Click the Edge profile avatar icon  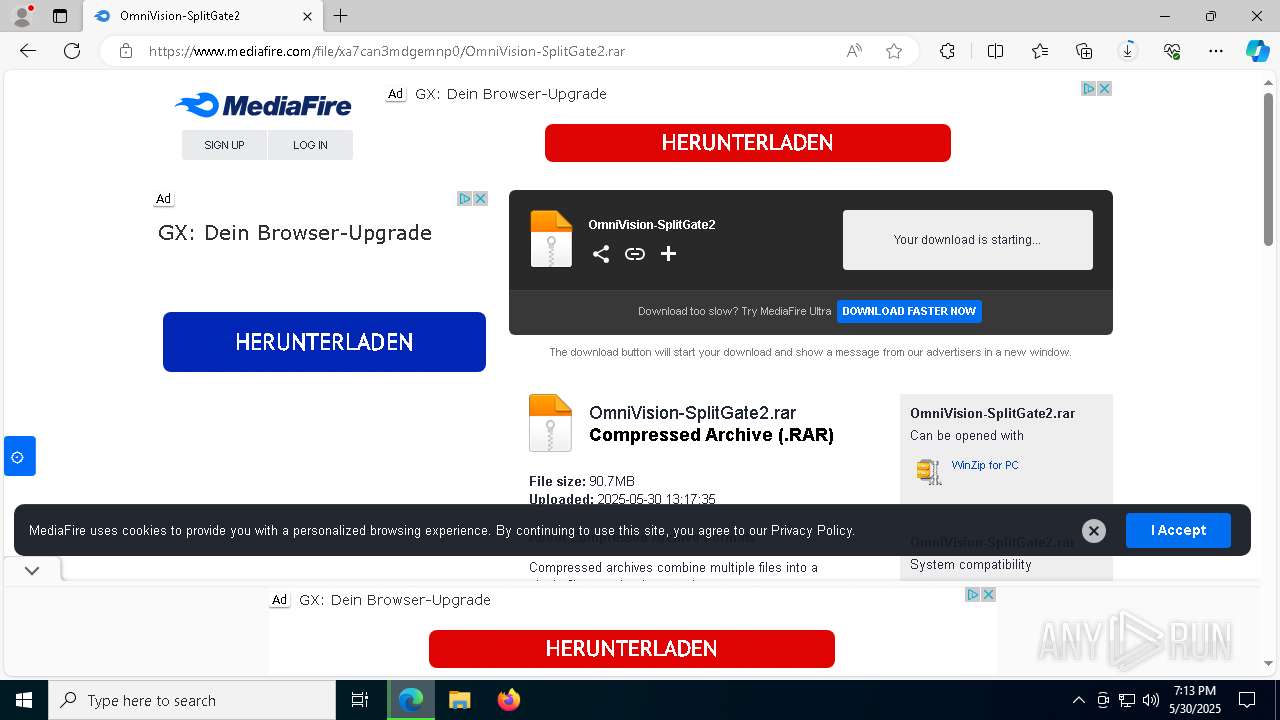(22, 16)
